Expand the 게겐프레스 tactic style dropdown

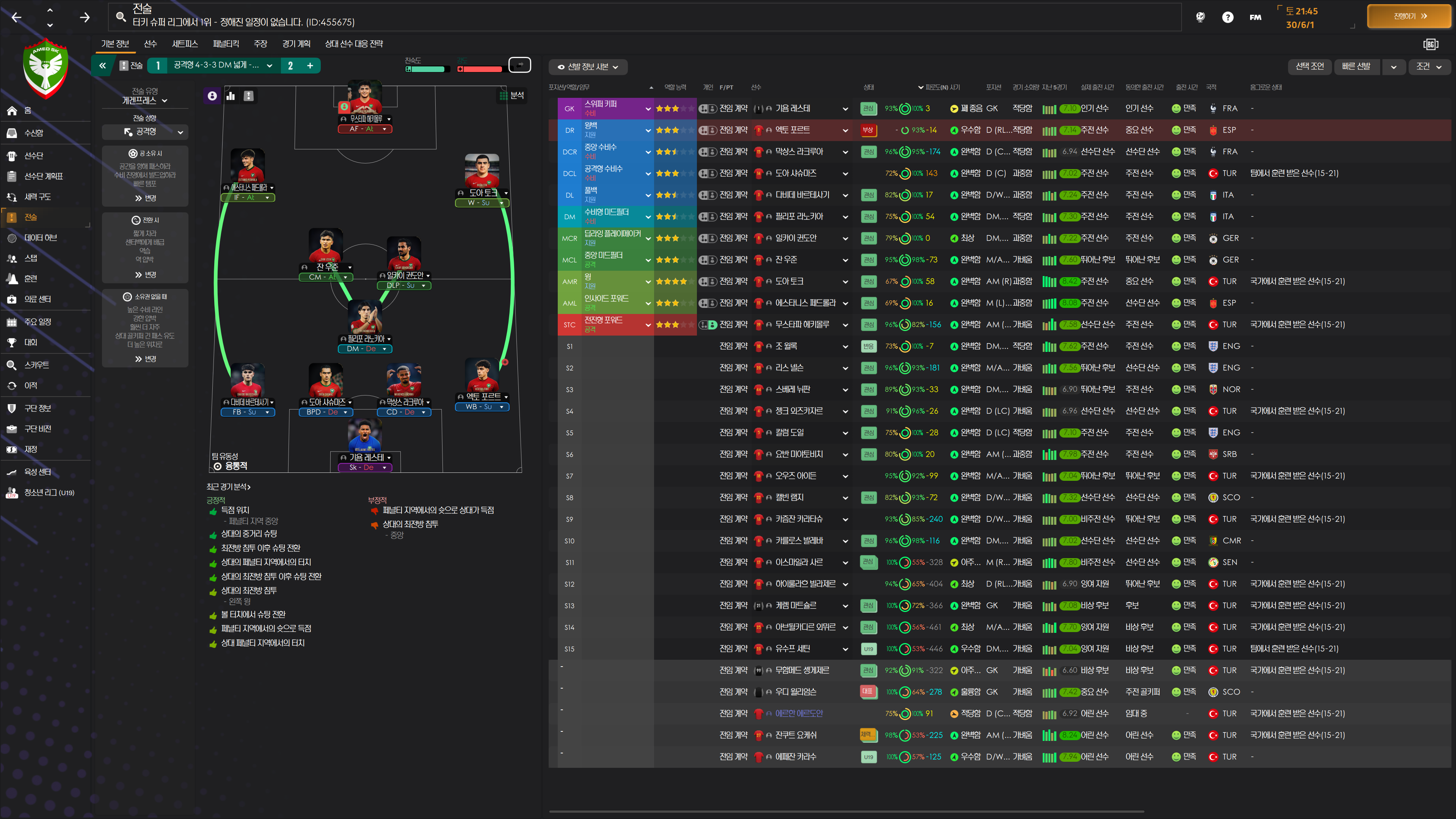click(x=145, y=100)
